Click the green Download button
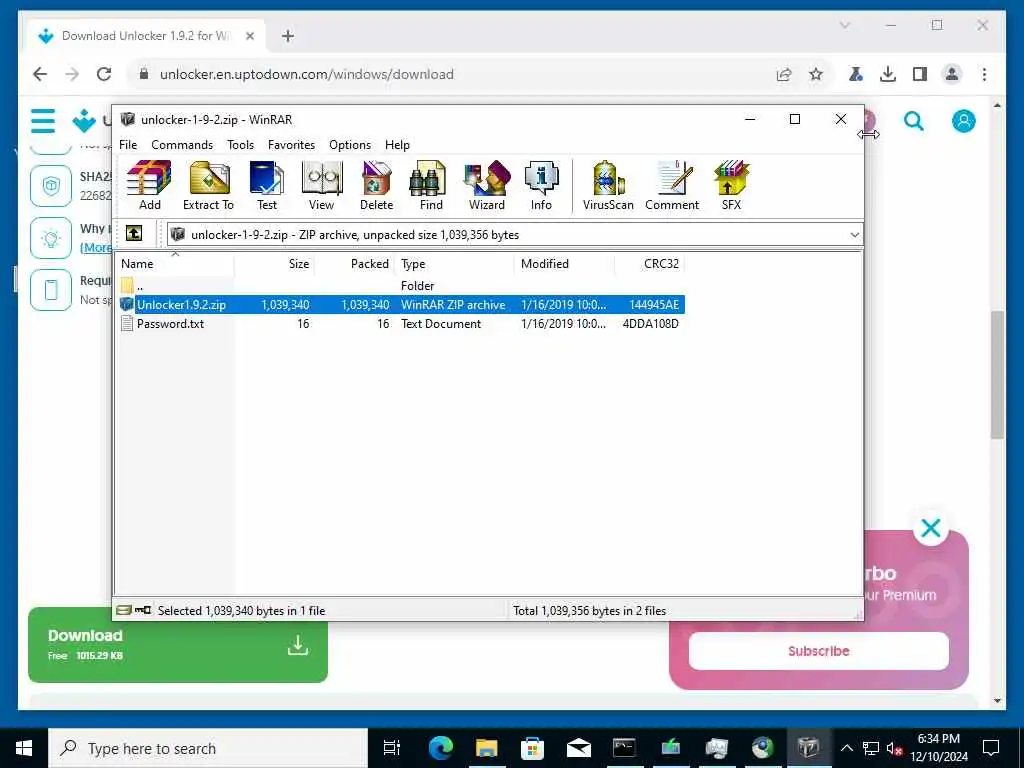Image resolution: width=1024 pixels, height=768 pixels. point(178,645)
